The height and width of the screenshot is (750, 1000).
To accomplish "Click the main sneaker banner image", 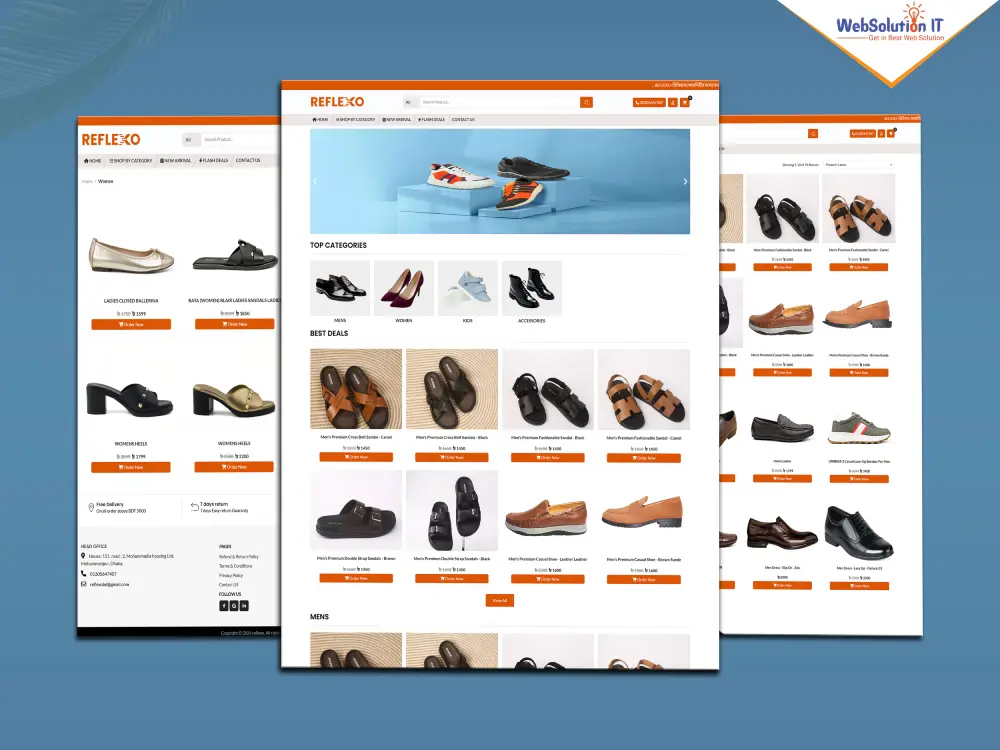I will coord(500,181).
